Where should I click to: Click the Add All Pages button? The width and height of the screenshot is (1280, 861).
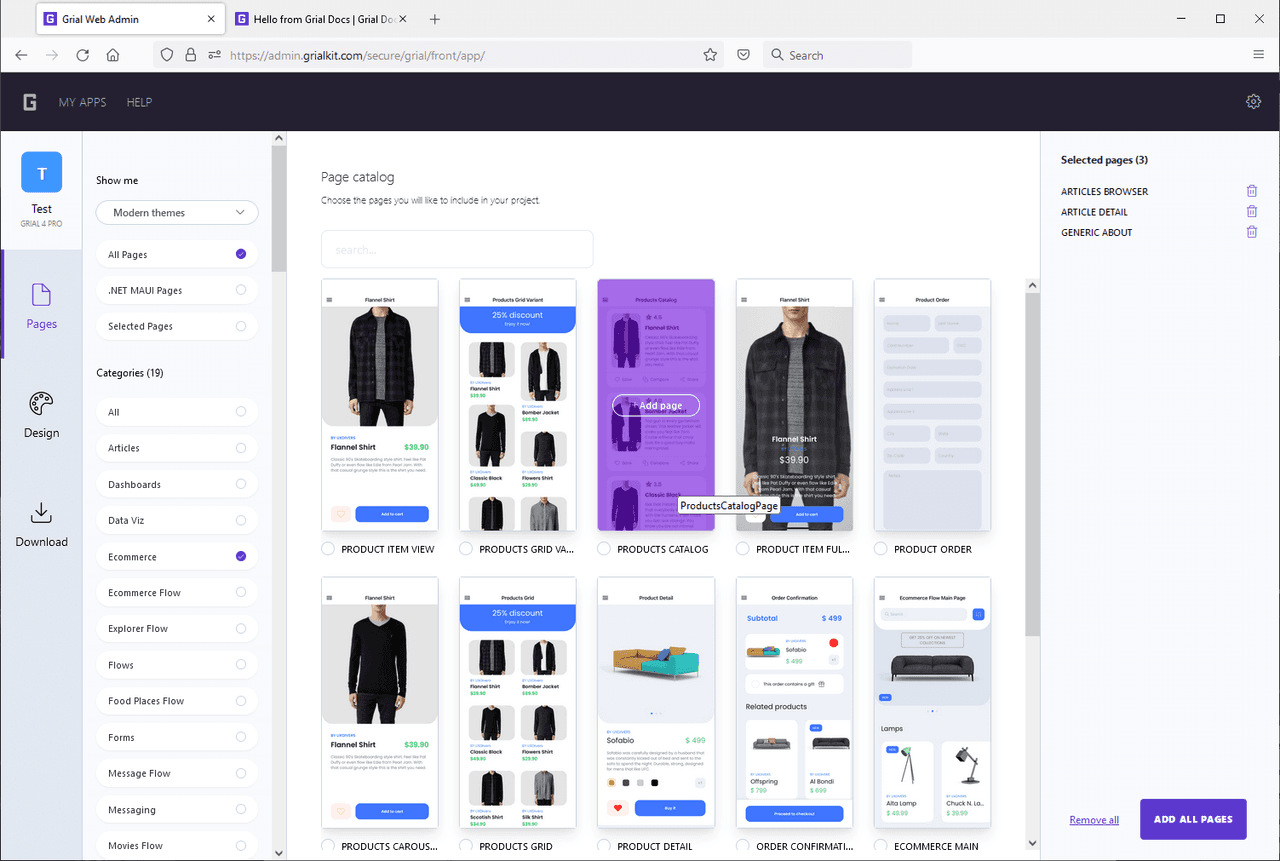[x=1193, y=819]
